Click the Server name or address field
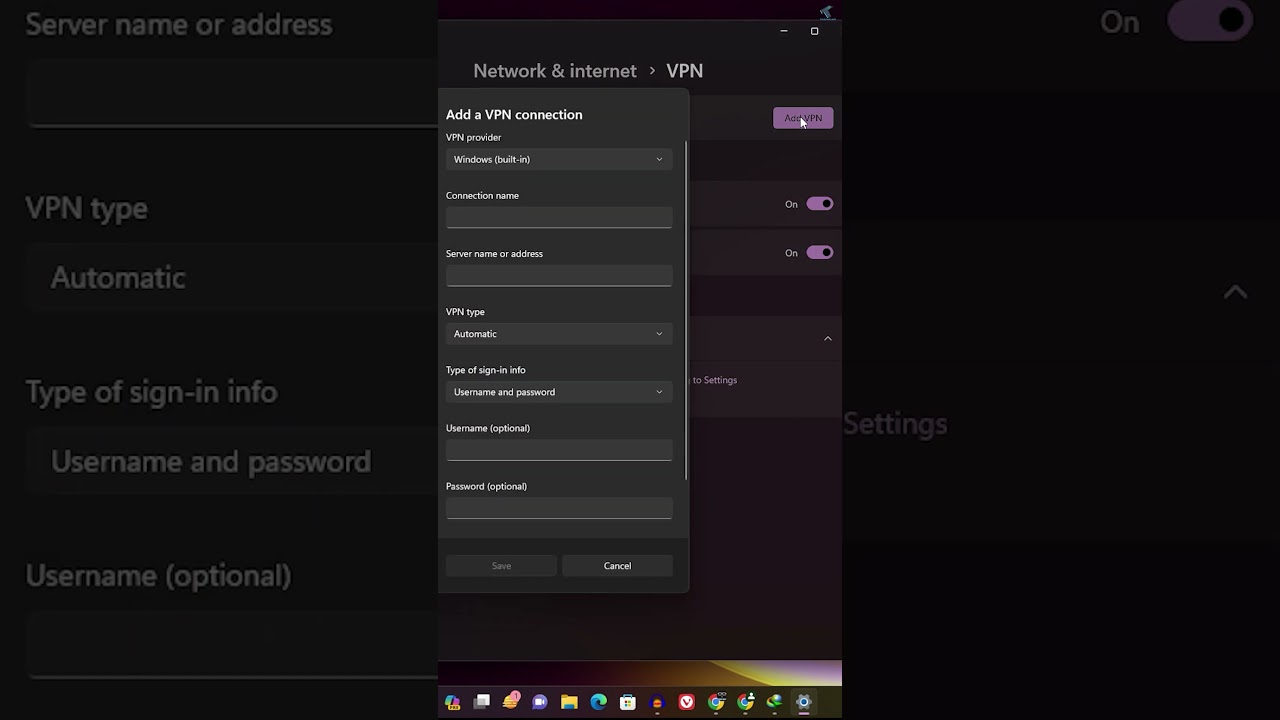1280x720 pixels. [559, 275]
